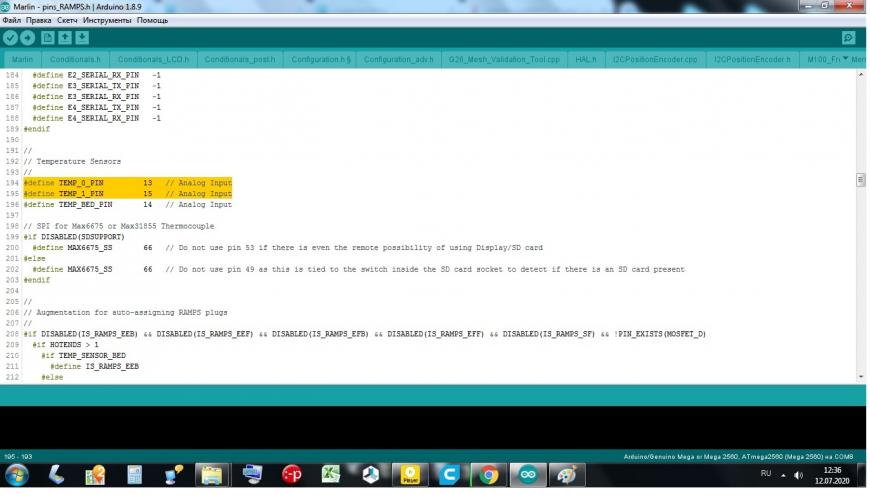Open the Инструменты menu

click(107, 20)
